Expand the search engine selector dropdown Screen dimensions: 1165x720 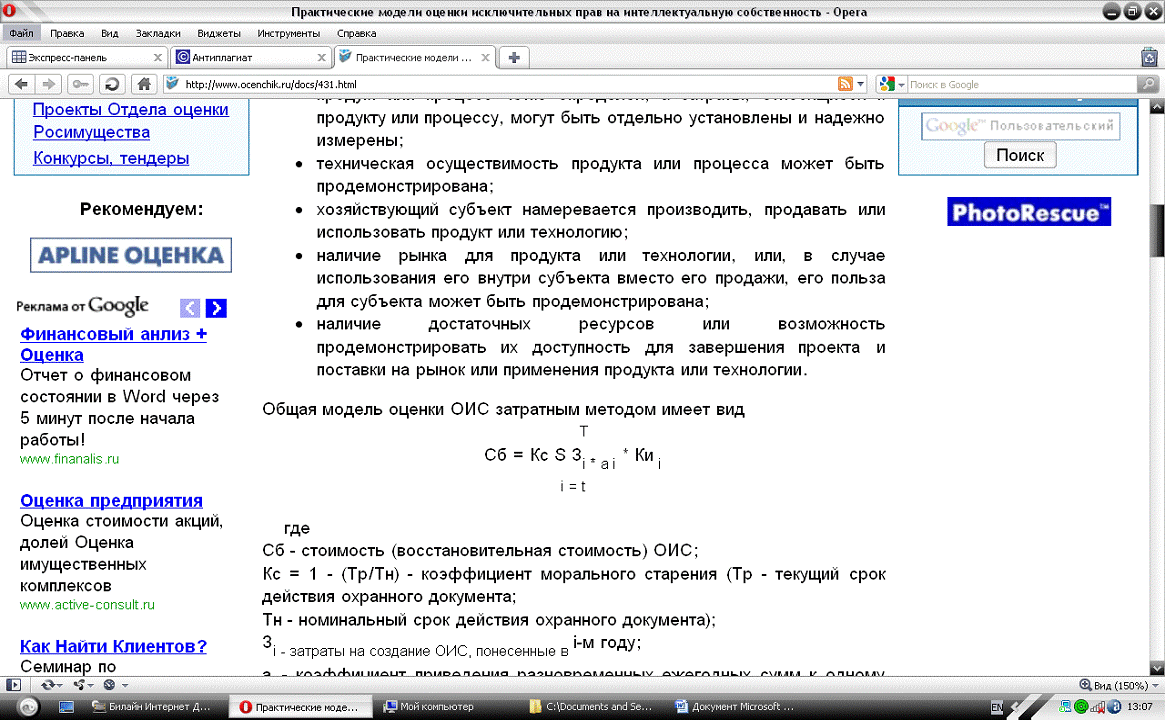pyautogui.click(x=900, y=84)
